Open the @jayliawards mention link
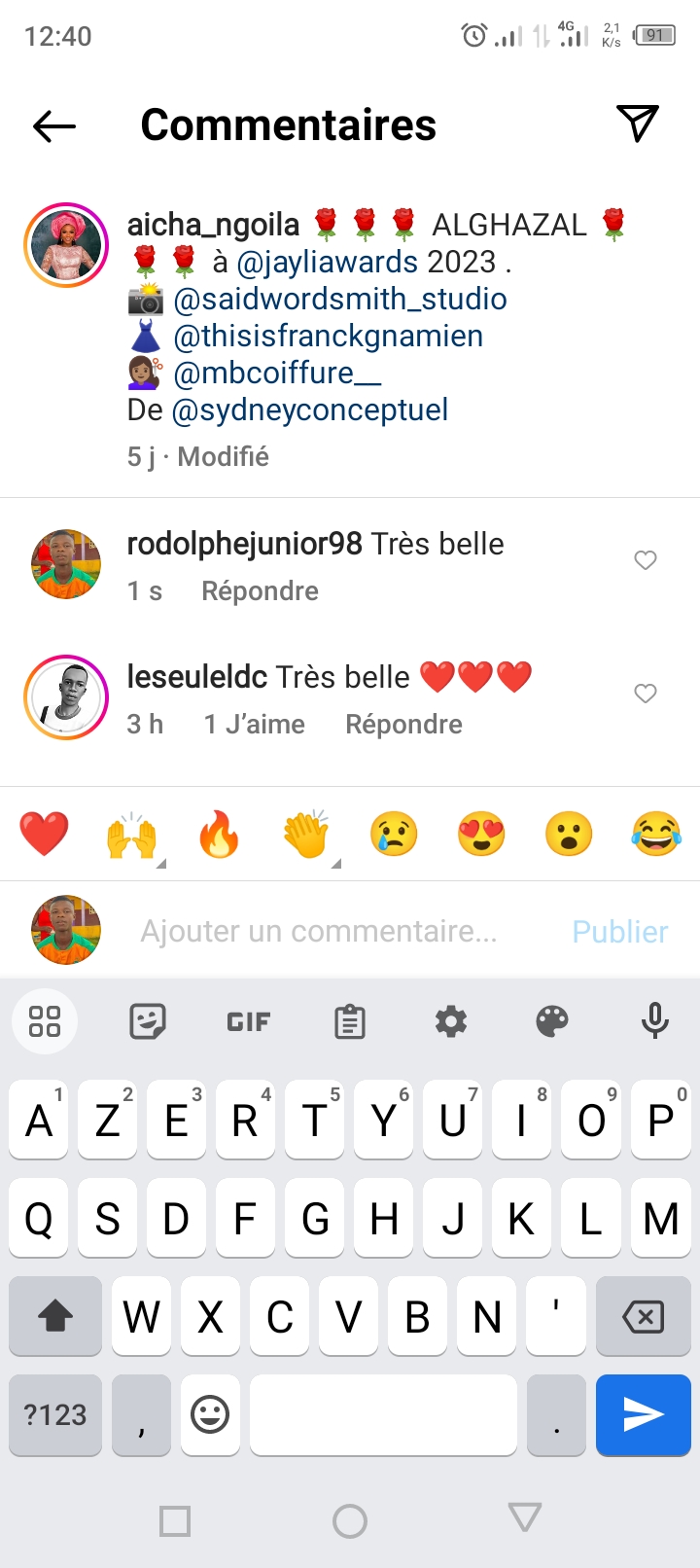The width and height of the screenshot is (700, 1568). (x=328, y=262)
